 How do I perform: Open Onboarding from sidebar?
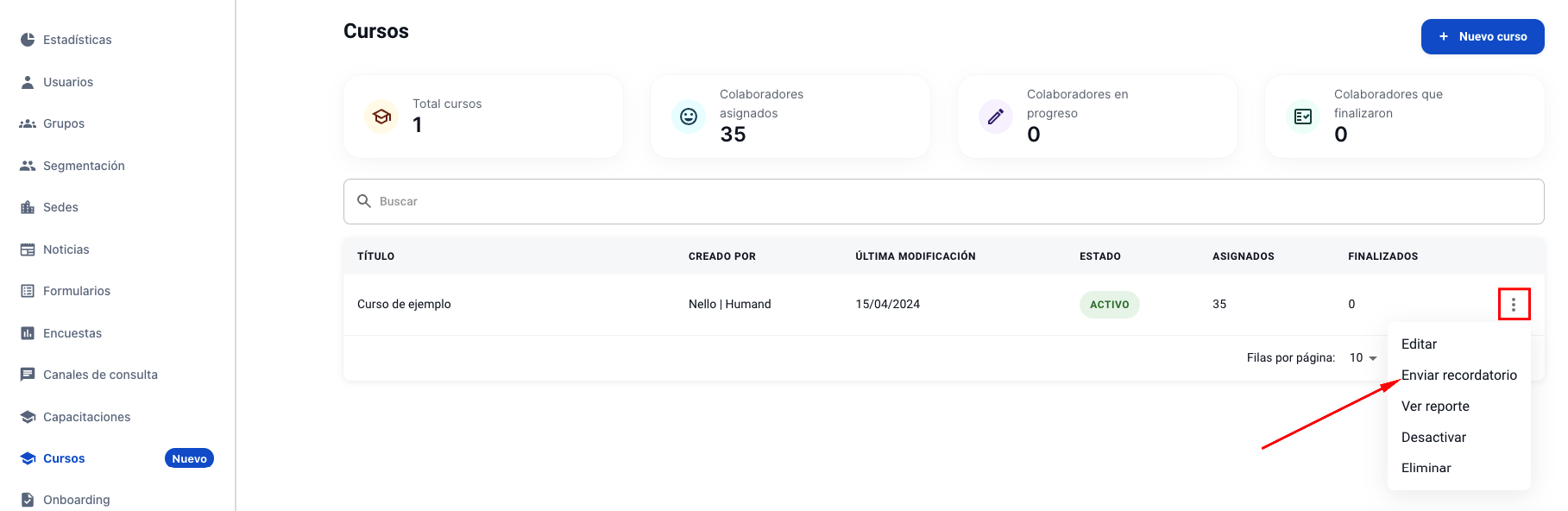[x=77, y=500]
